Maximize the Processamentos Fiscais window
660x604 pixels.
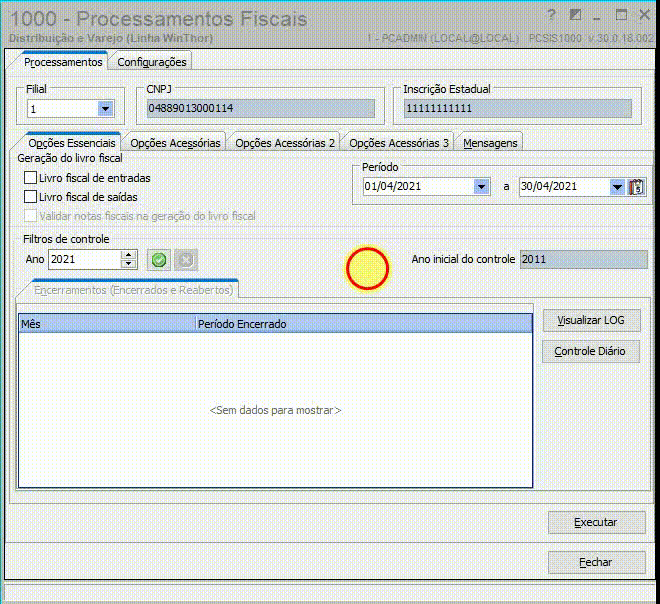621,15
